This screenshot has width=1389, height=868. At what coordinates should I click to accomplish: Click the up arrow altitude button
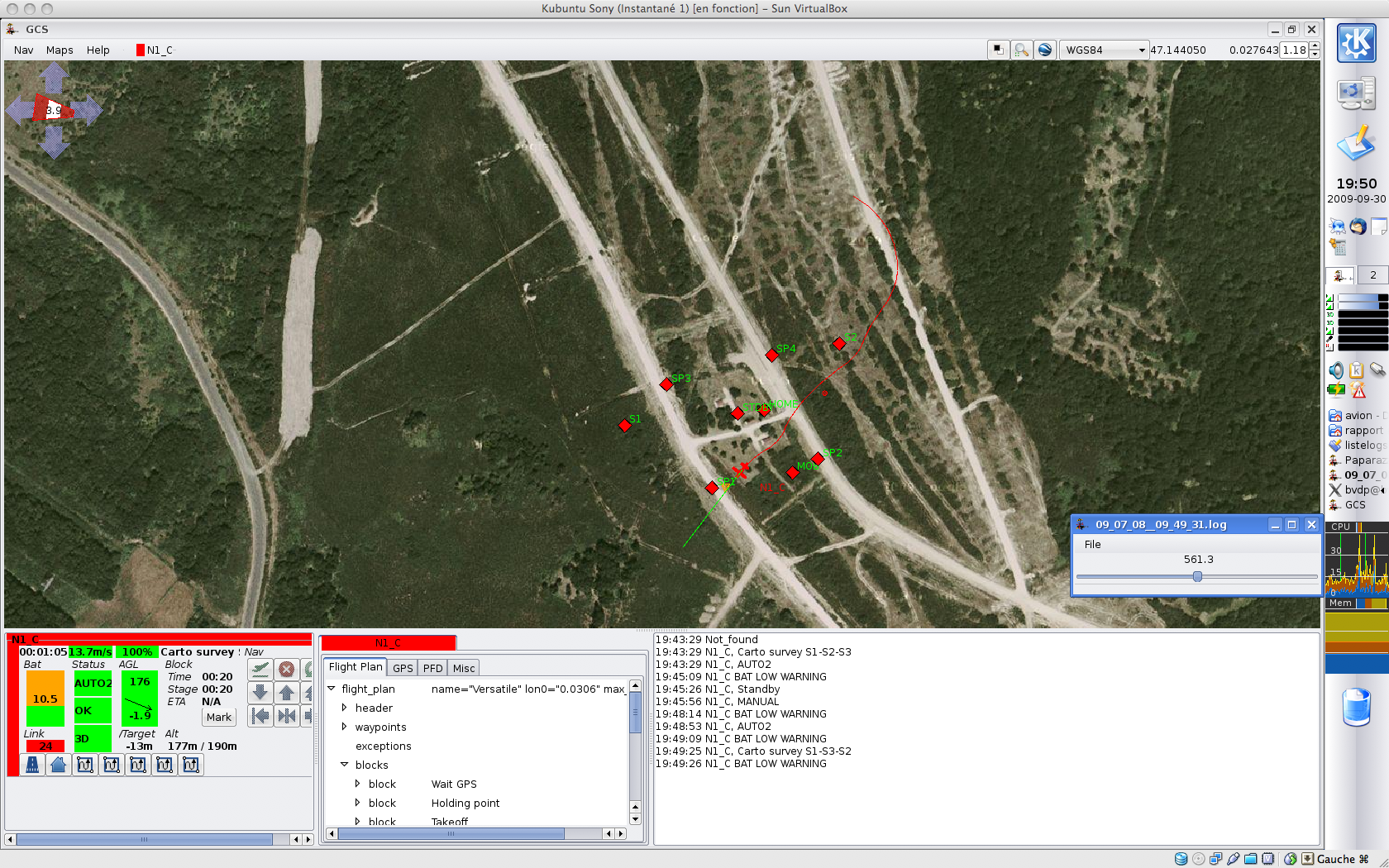(287, 693)
